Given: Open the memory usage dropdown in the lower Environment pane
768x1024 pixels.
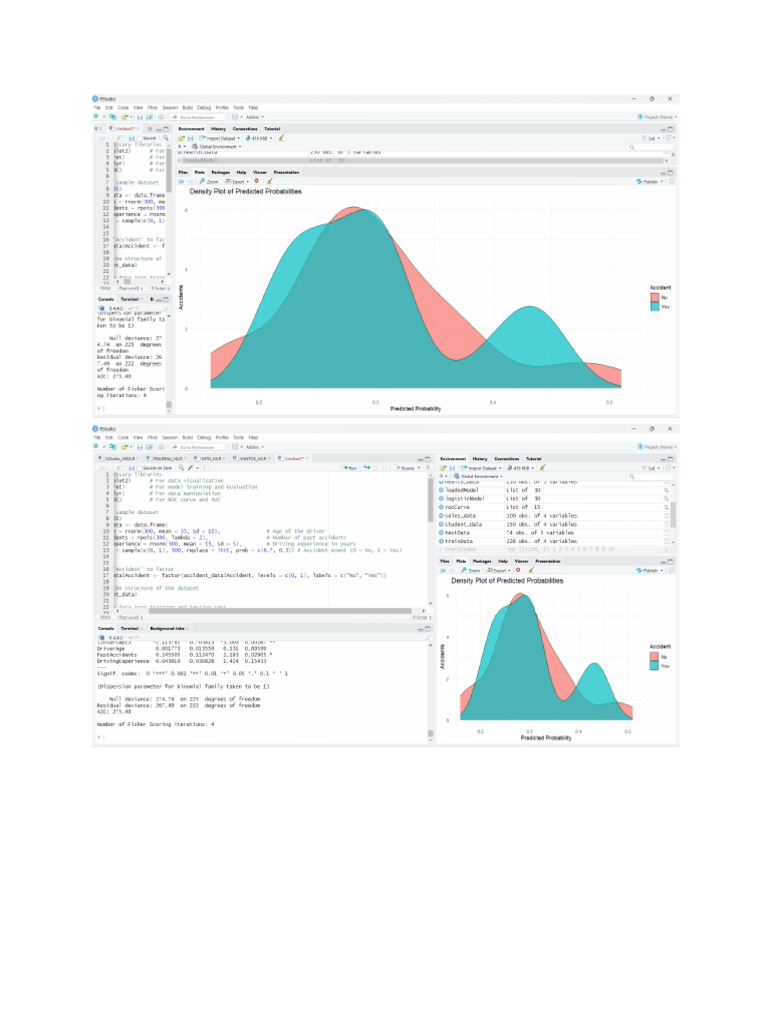Looking at the screenshot, I should pos(520,468).
